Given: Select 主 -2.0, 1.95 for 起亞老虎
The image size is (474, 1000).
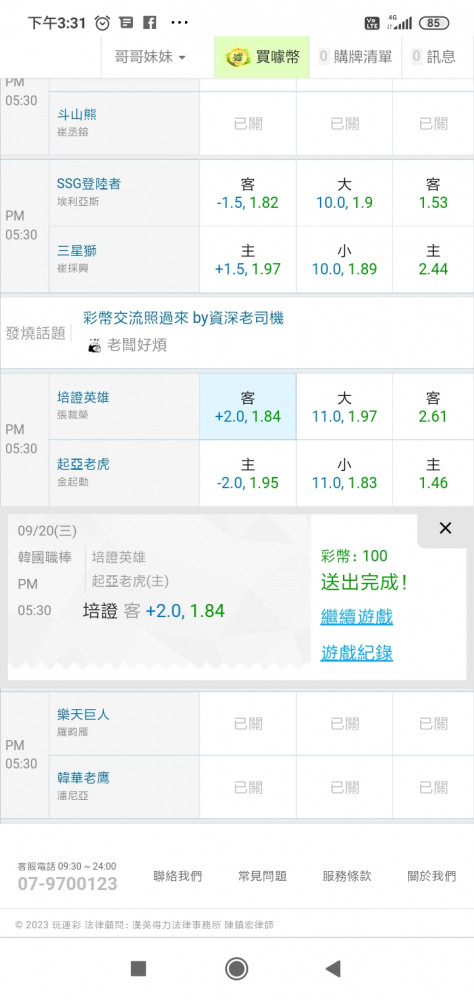Looking at the screenshot, I should [x=248, y=473].
